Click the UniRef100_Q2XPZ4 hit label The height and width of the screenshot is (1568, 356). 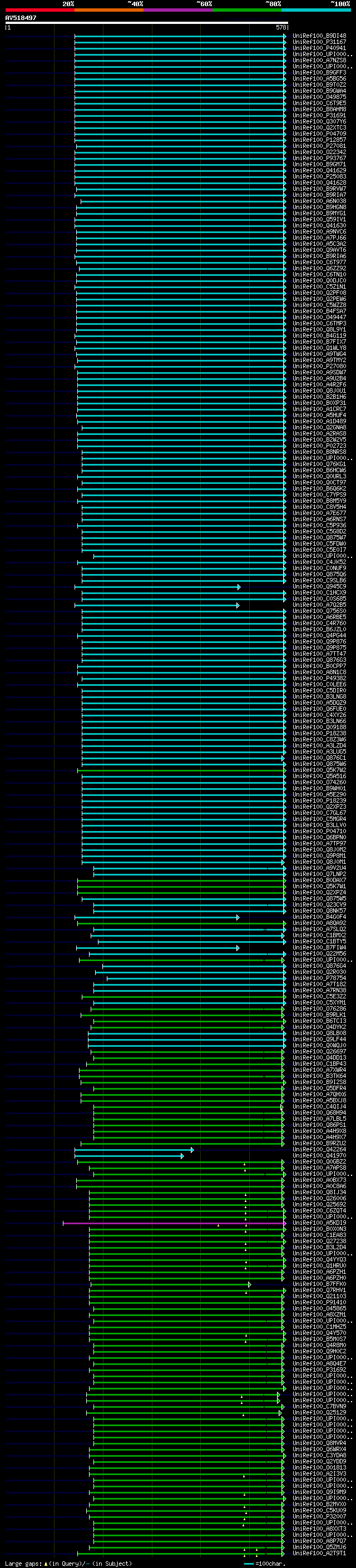(319, 892)
